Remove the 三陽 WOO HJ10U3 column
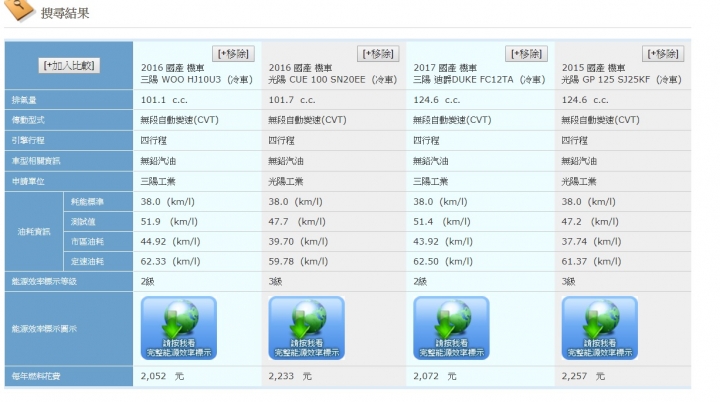The height and width of the screenshot is (402, 720). (x=233, y=54)
